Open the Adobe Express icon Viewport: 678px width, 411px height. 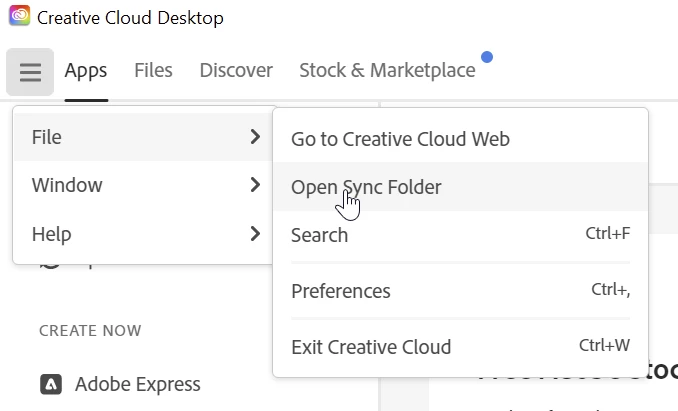[x=51, y=384]
